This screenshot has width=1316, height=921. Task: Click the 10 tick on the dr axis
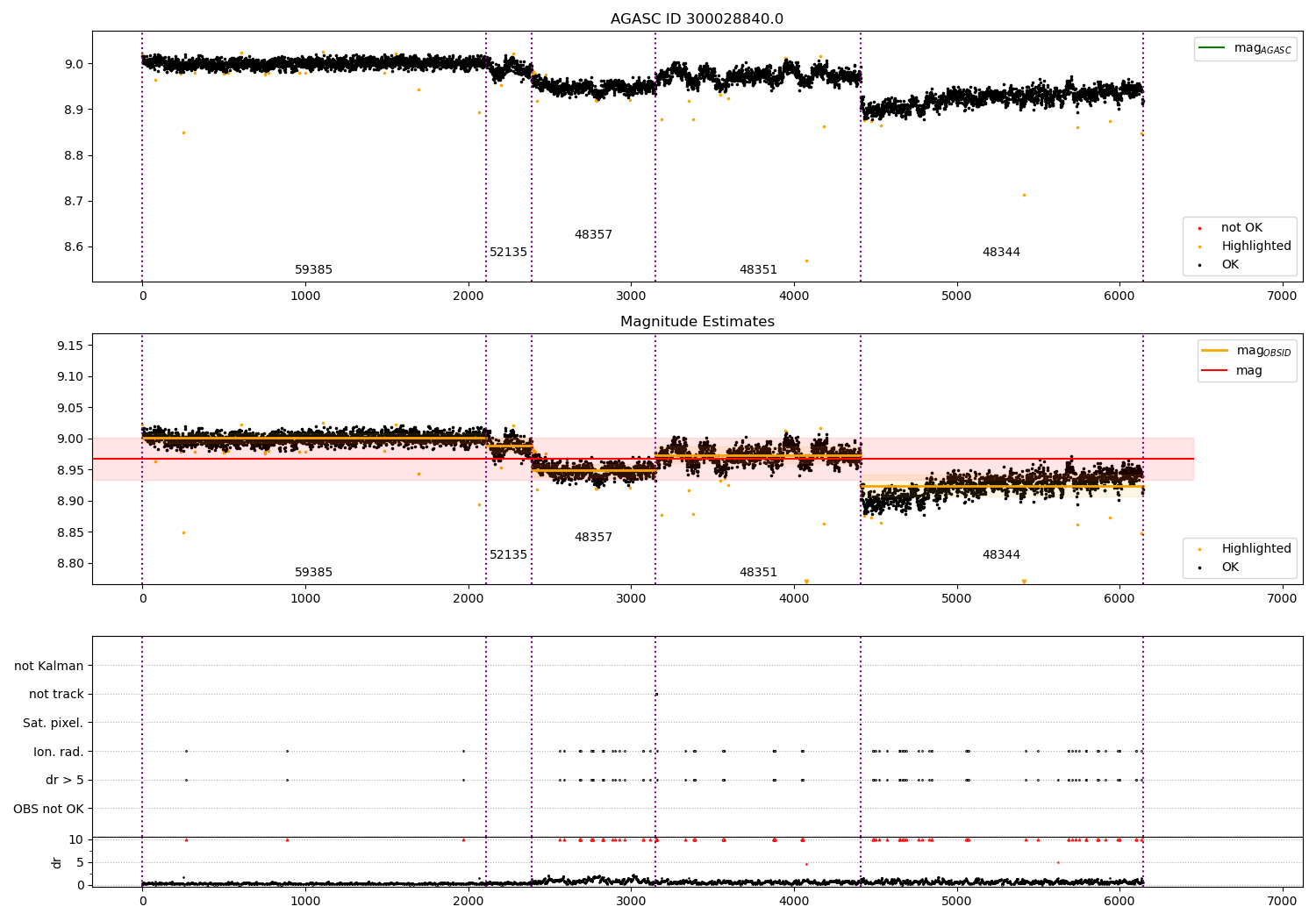pos(76,840)
